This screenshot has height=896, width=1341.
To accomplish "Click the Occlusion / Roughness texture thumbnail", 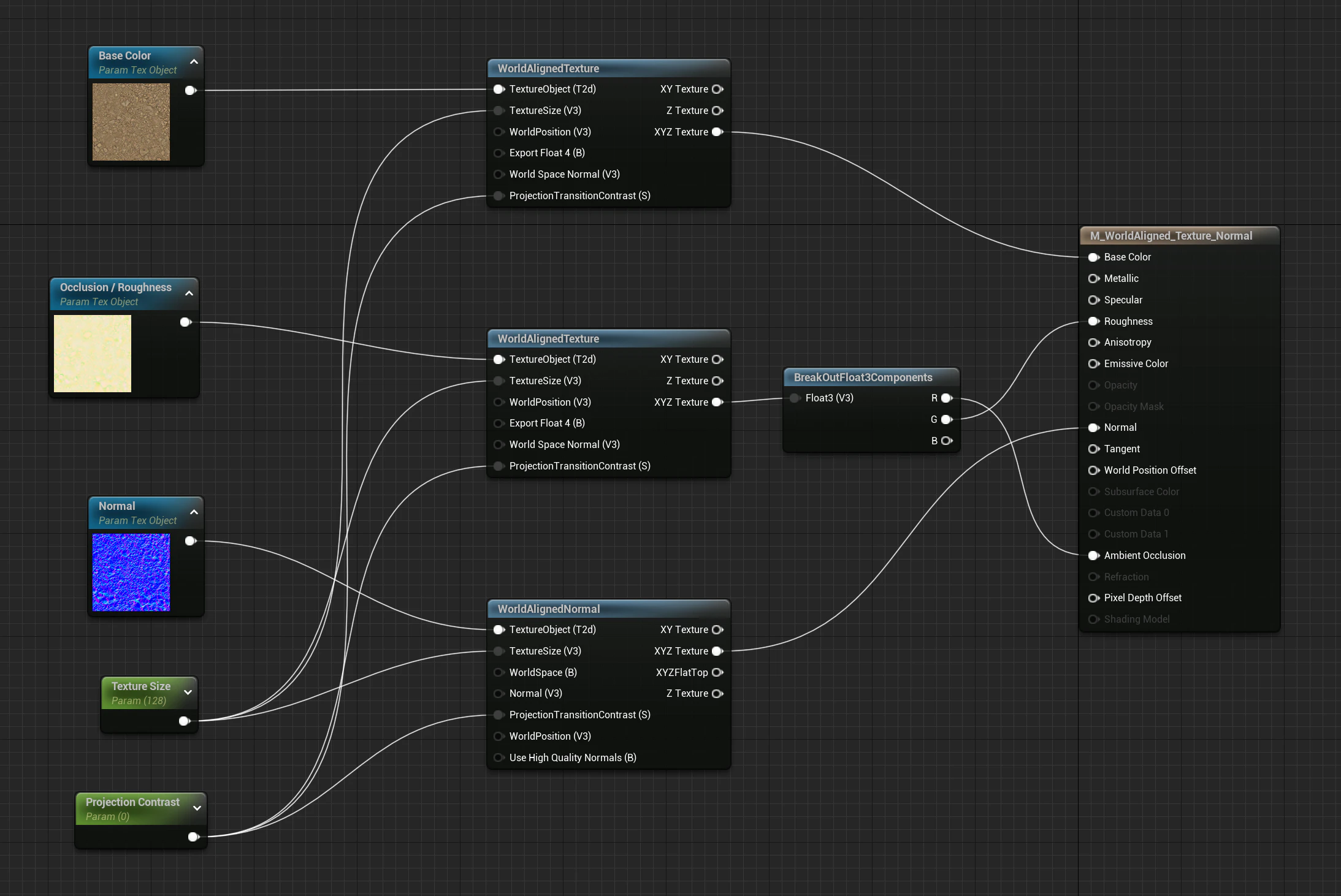I will click(93, 354).
